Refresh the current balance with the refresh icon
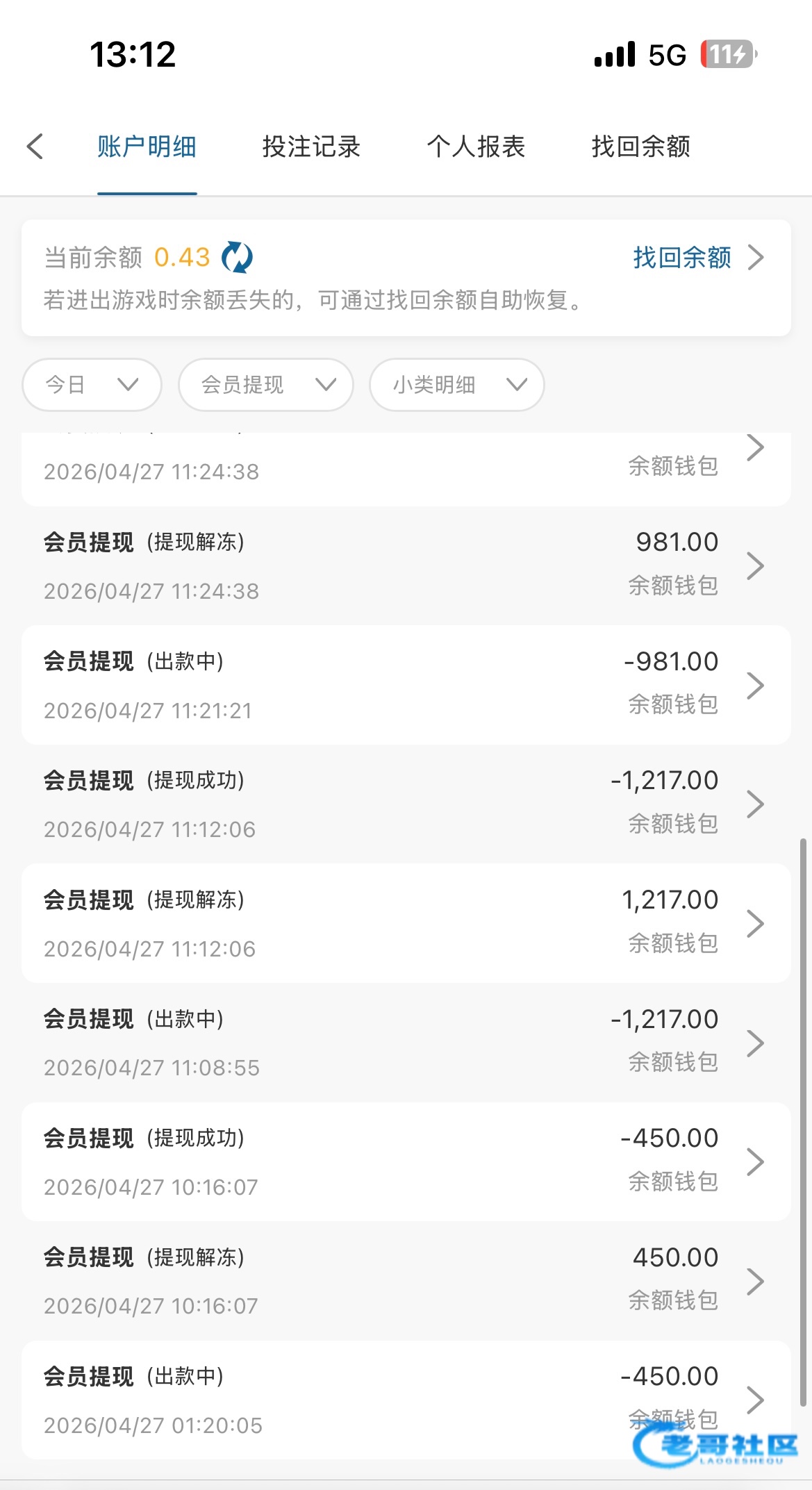The height and width of the screenshot is (1490, 812). click(237, 258)
